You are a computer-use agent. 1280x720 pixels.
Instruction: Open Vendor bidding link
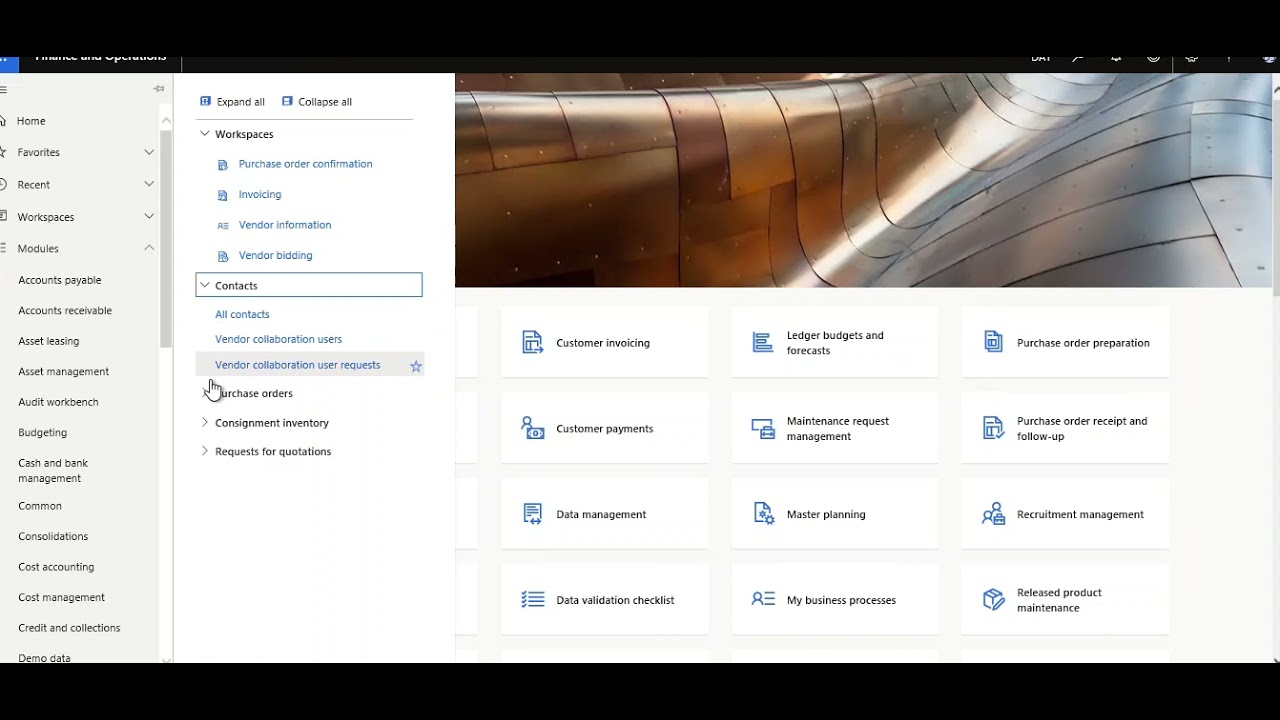point(275,256)
